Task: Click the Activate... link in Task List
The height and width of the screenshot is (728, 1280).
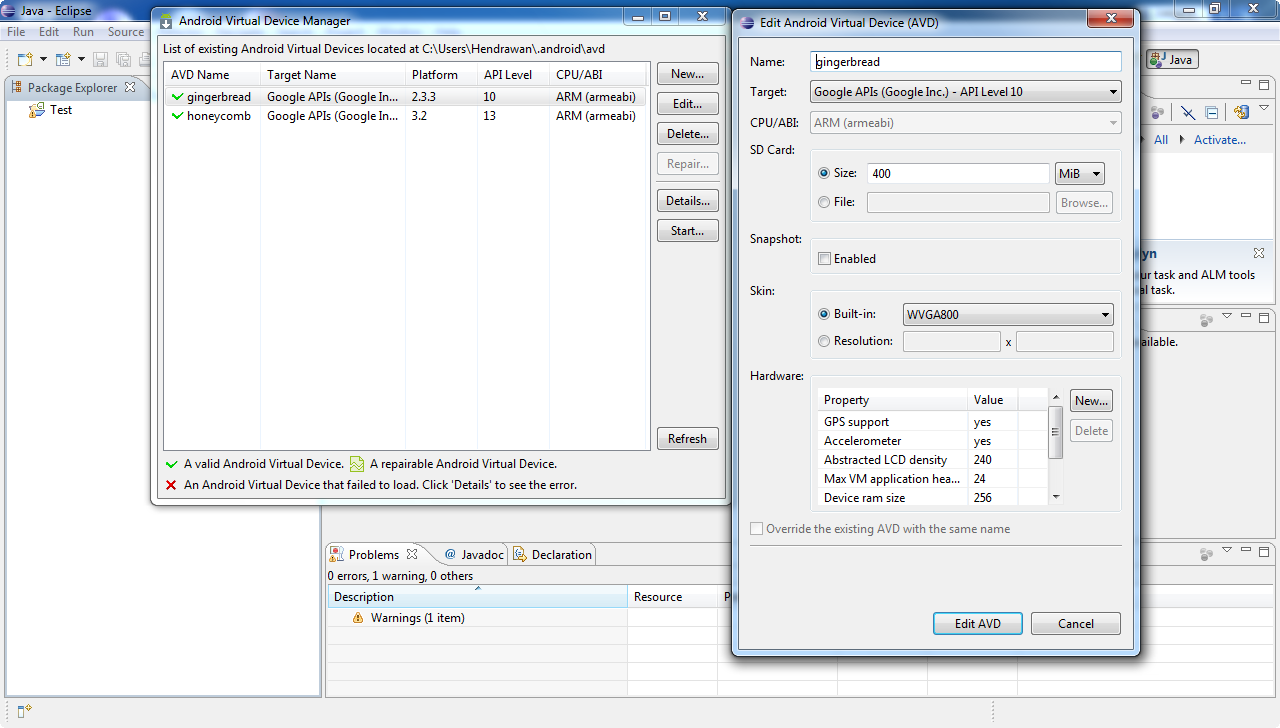Action: [x=1220, y=140]
